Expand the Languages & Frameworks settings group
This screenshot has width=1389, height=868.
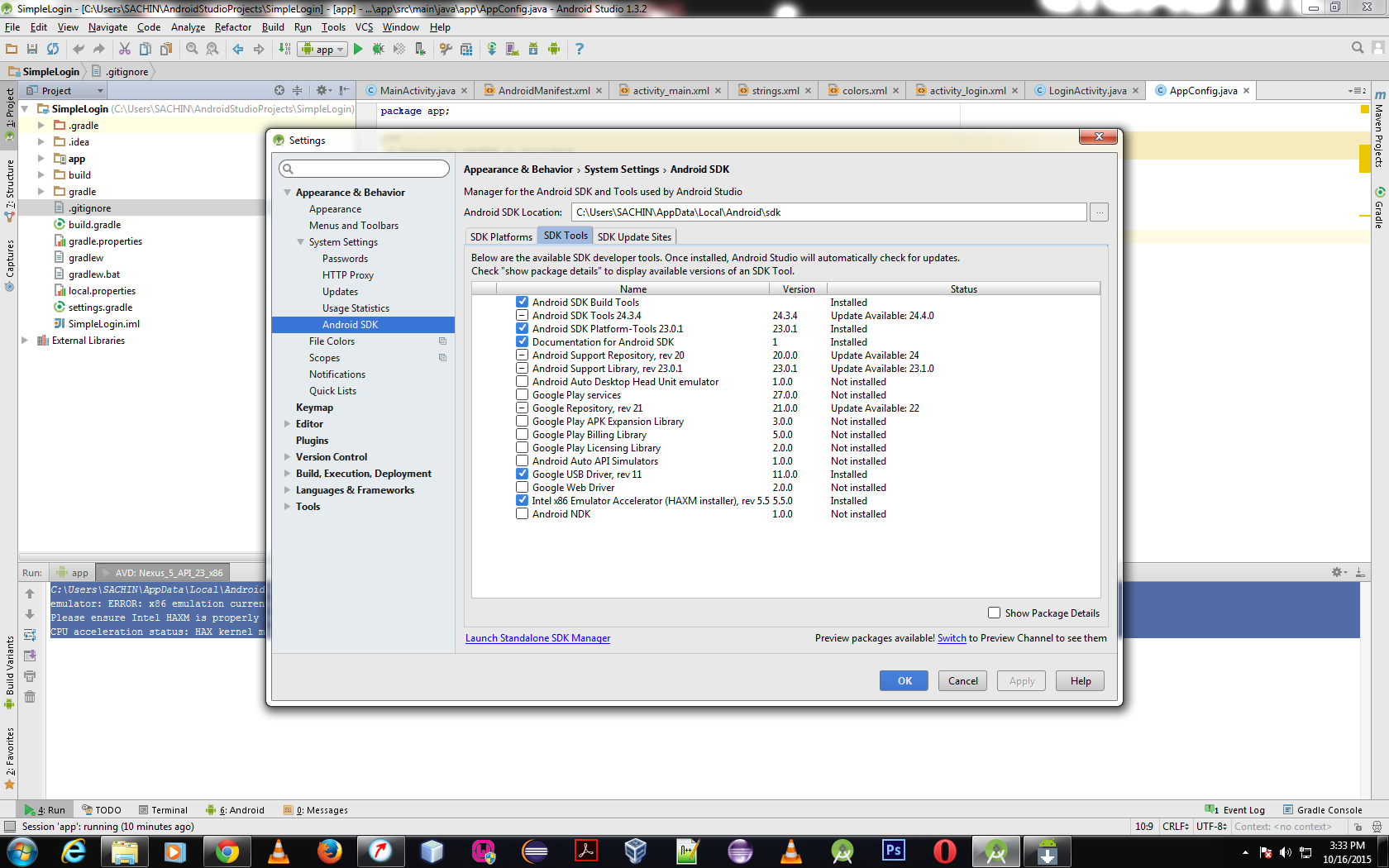(x=288, y=490)
